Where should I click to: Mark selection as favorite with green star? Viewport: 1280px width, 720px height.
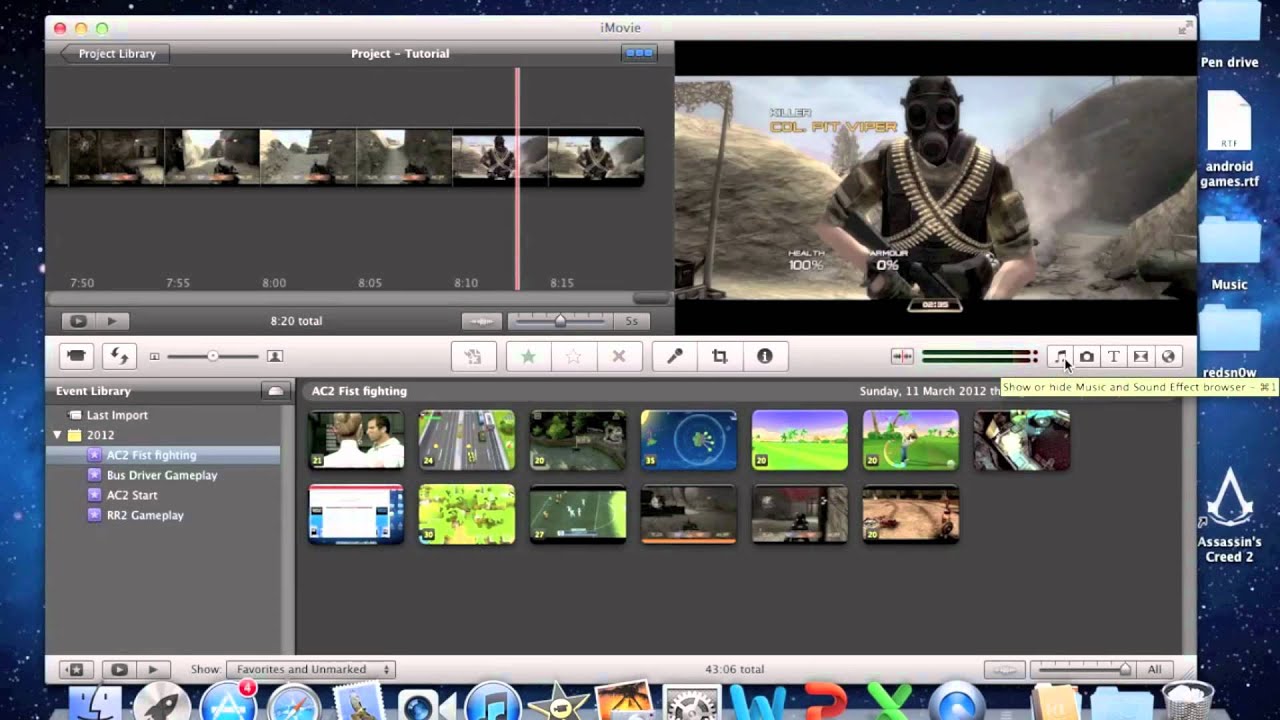(528, 356)
